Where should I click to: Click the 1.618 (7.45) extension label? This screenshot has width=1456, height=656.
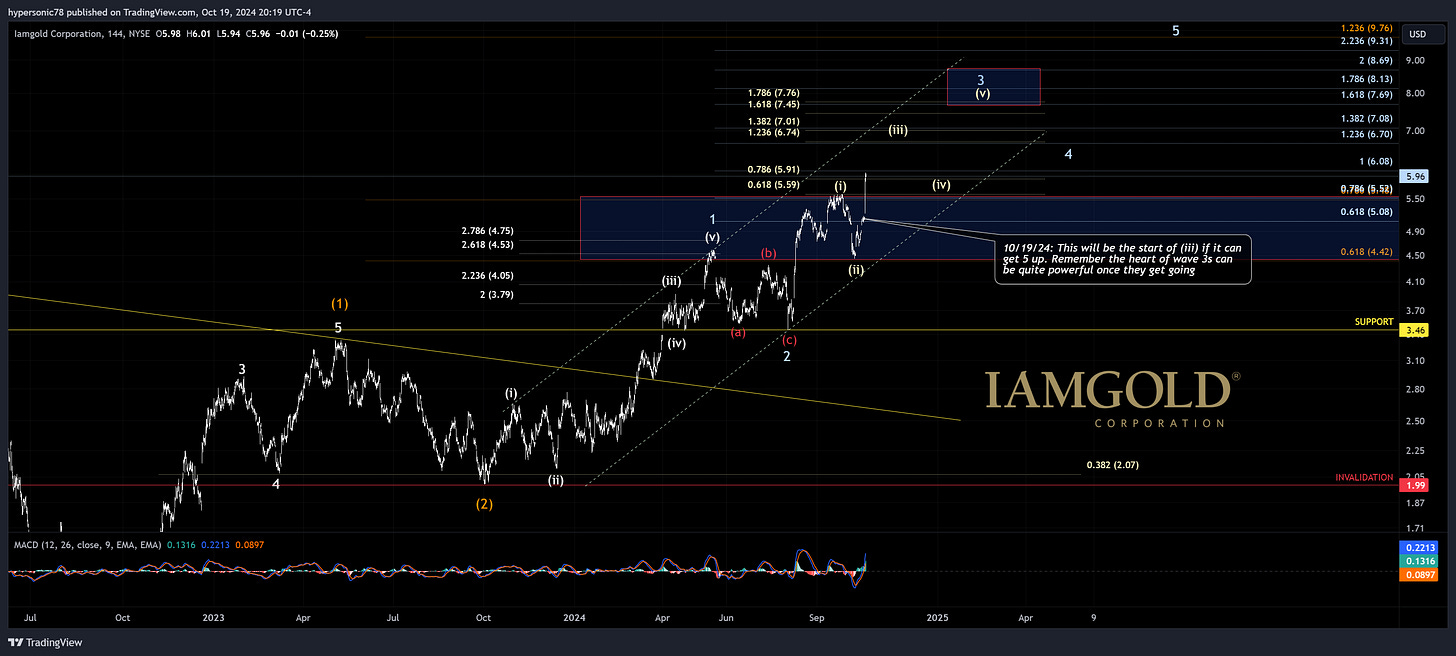773,103
